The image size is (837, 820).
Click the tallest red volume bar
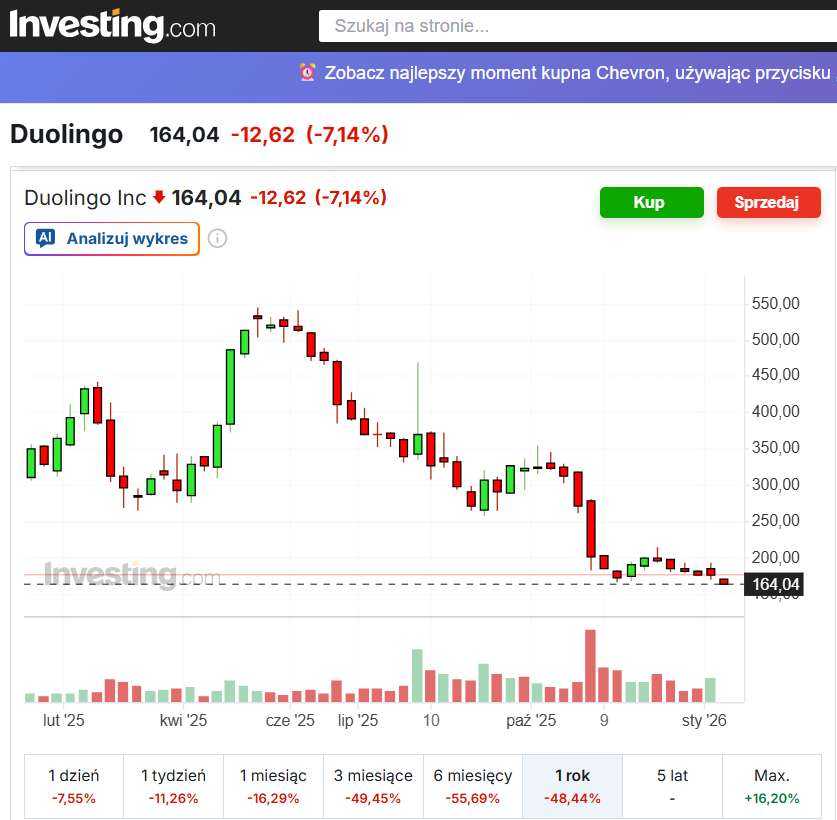click(590, 666)
